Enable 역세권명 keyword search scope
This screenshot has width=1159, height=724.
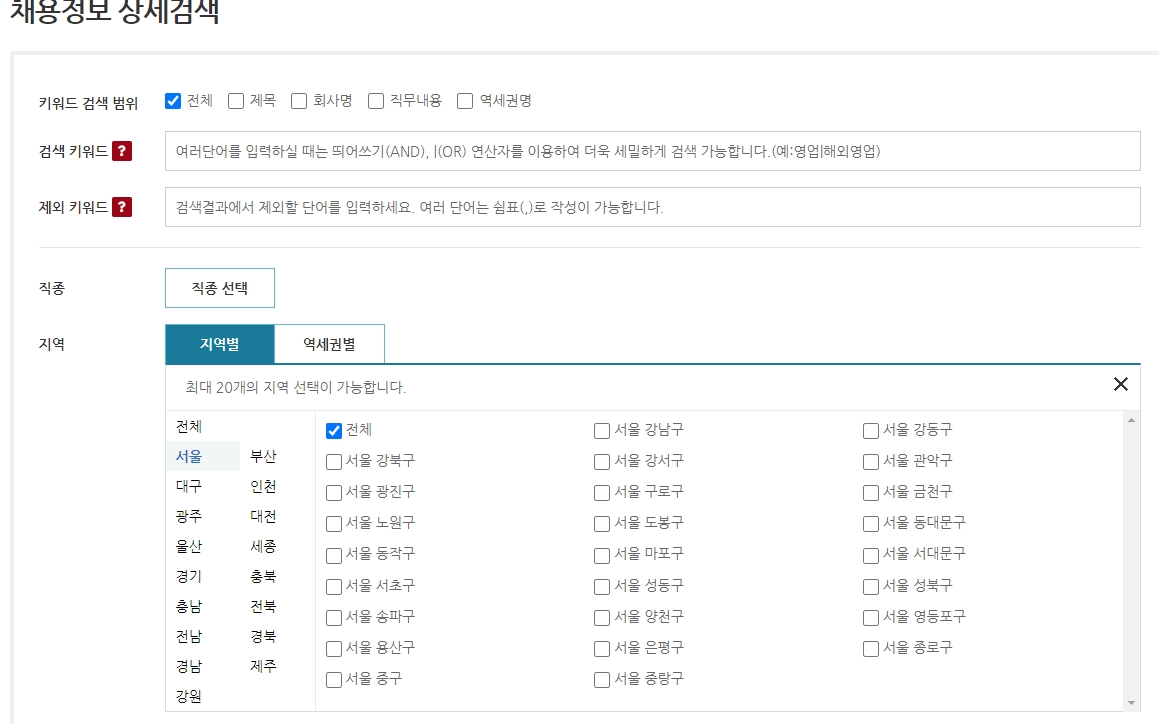(463, 100)
